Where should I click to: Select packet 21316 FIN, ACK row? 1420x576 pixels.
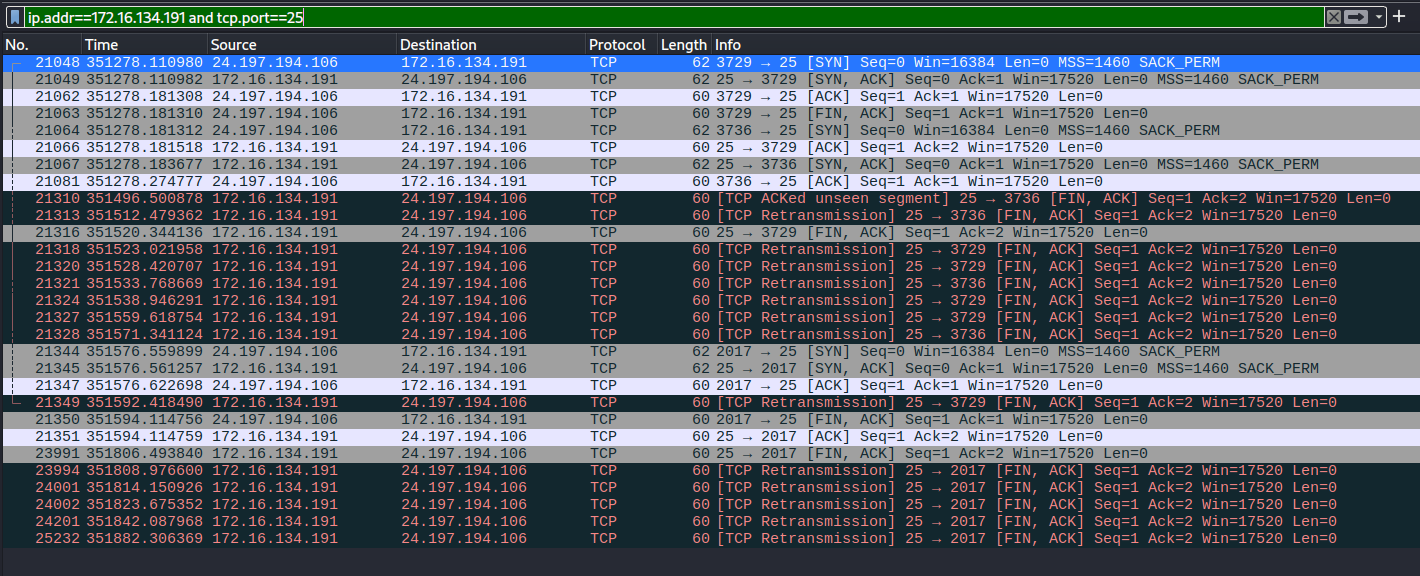710,232
